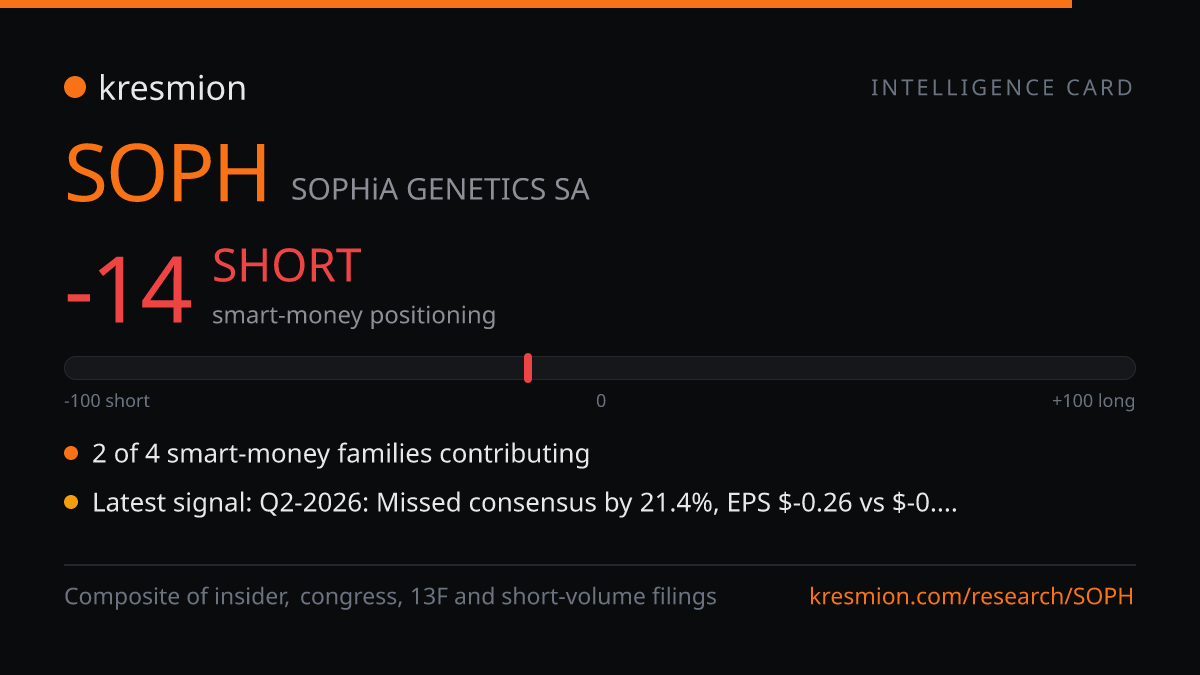Click the smart-money positioning subtitle
The image size is (1200, 675).
click(354, 315)
